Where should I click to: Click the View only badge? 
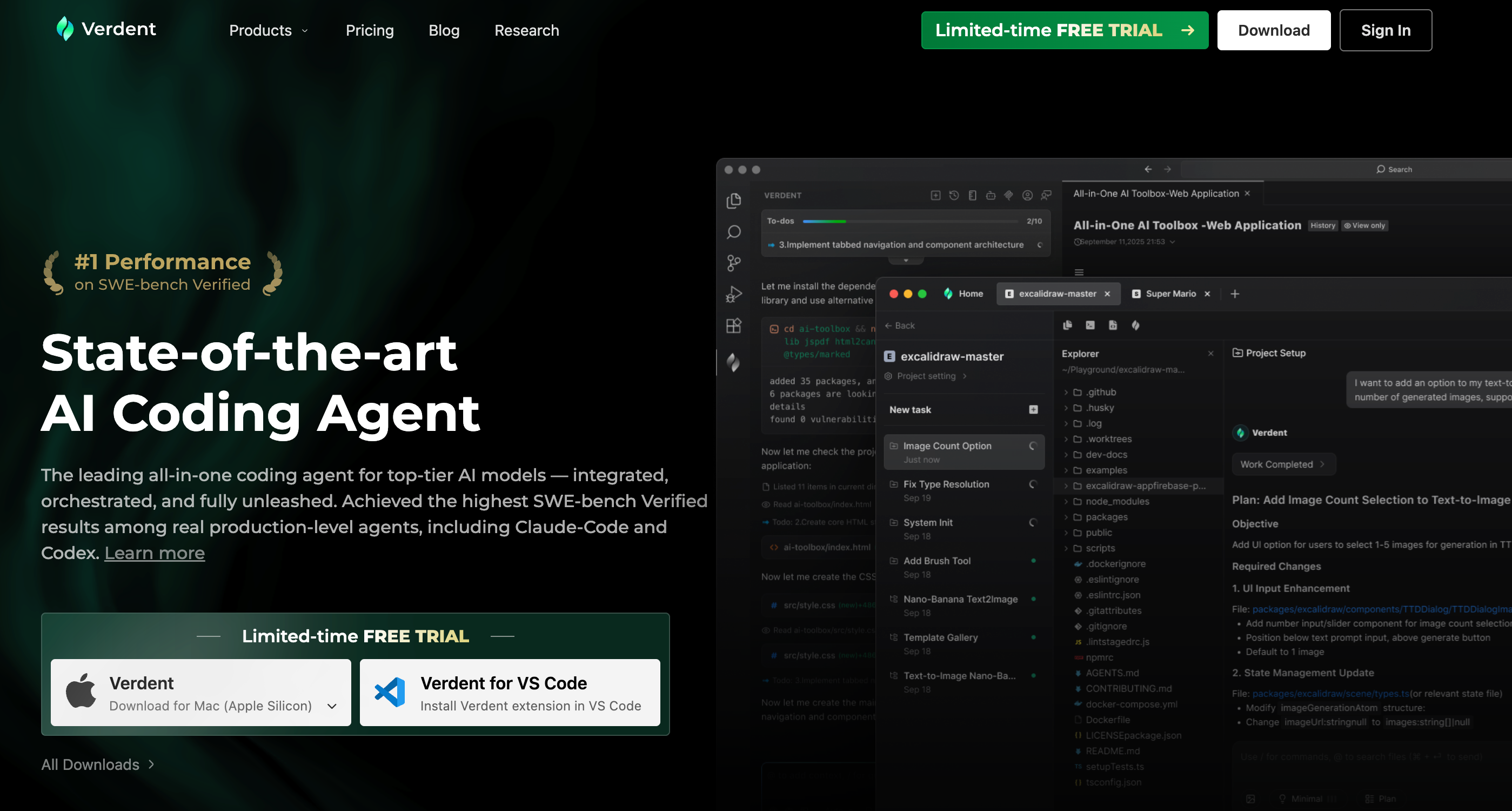pyautogui.click(x=1364, y=225)
